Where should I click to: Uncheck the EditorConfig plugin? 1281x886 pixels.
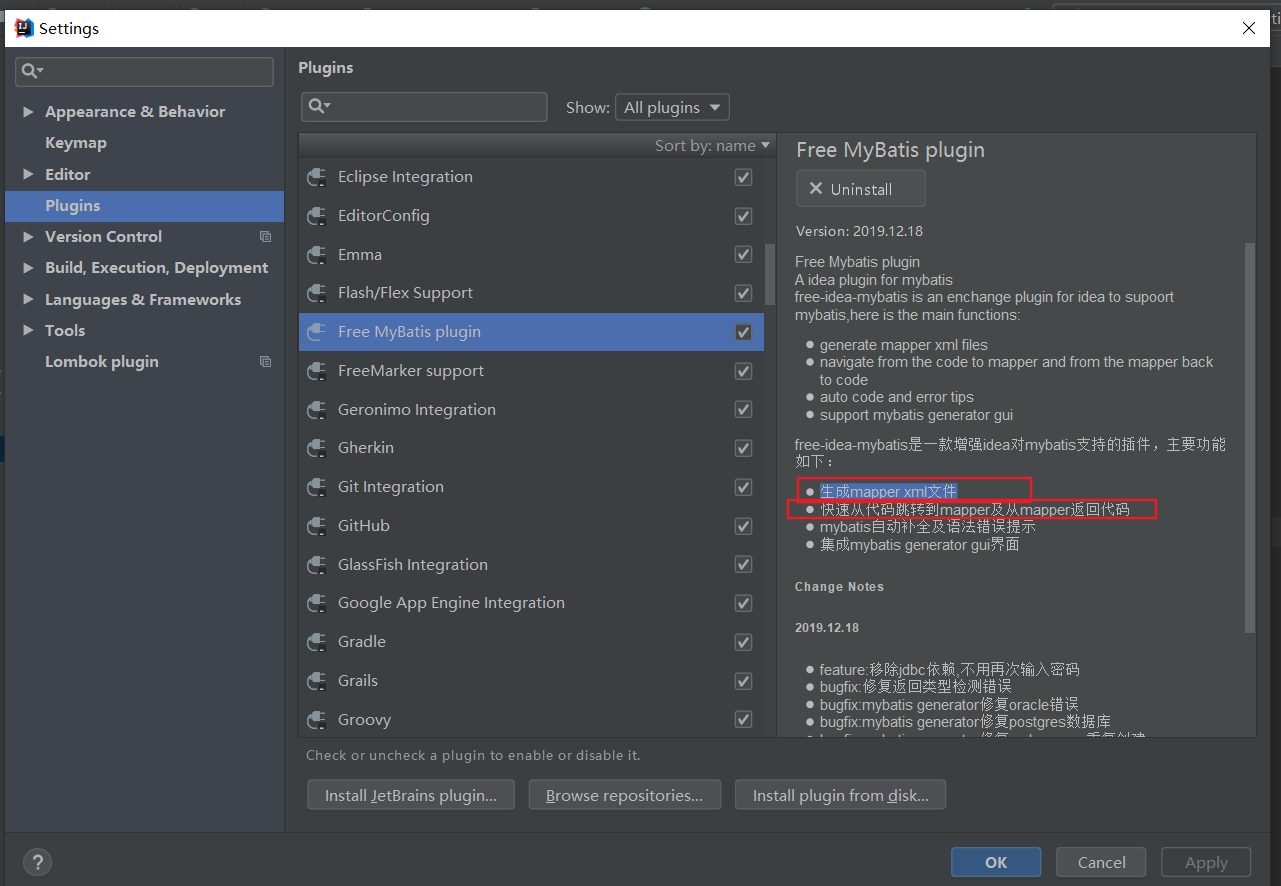pyautogui.click(x=743, y=216)
